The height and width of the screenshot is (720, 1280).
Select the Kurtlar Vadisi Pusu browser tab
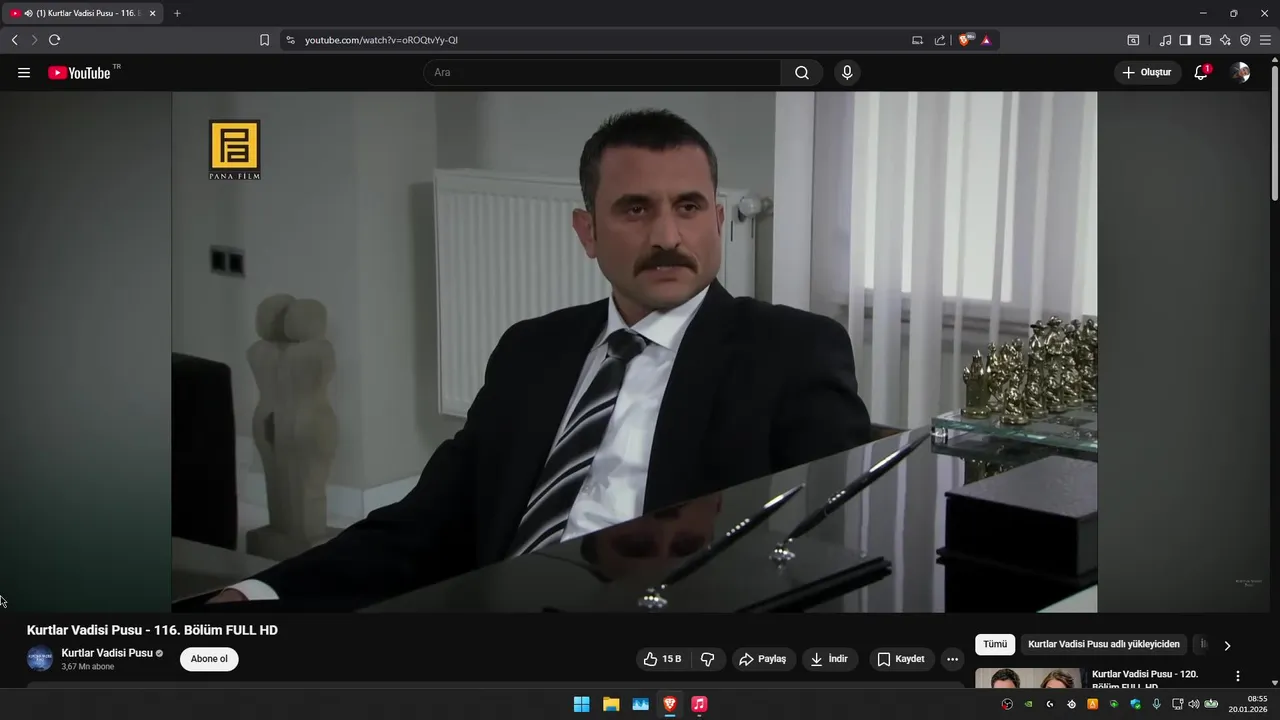[83, 13]
